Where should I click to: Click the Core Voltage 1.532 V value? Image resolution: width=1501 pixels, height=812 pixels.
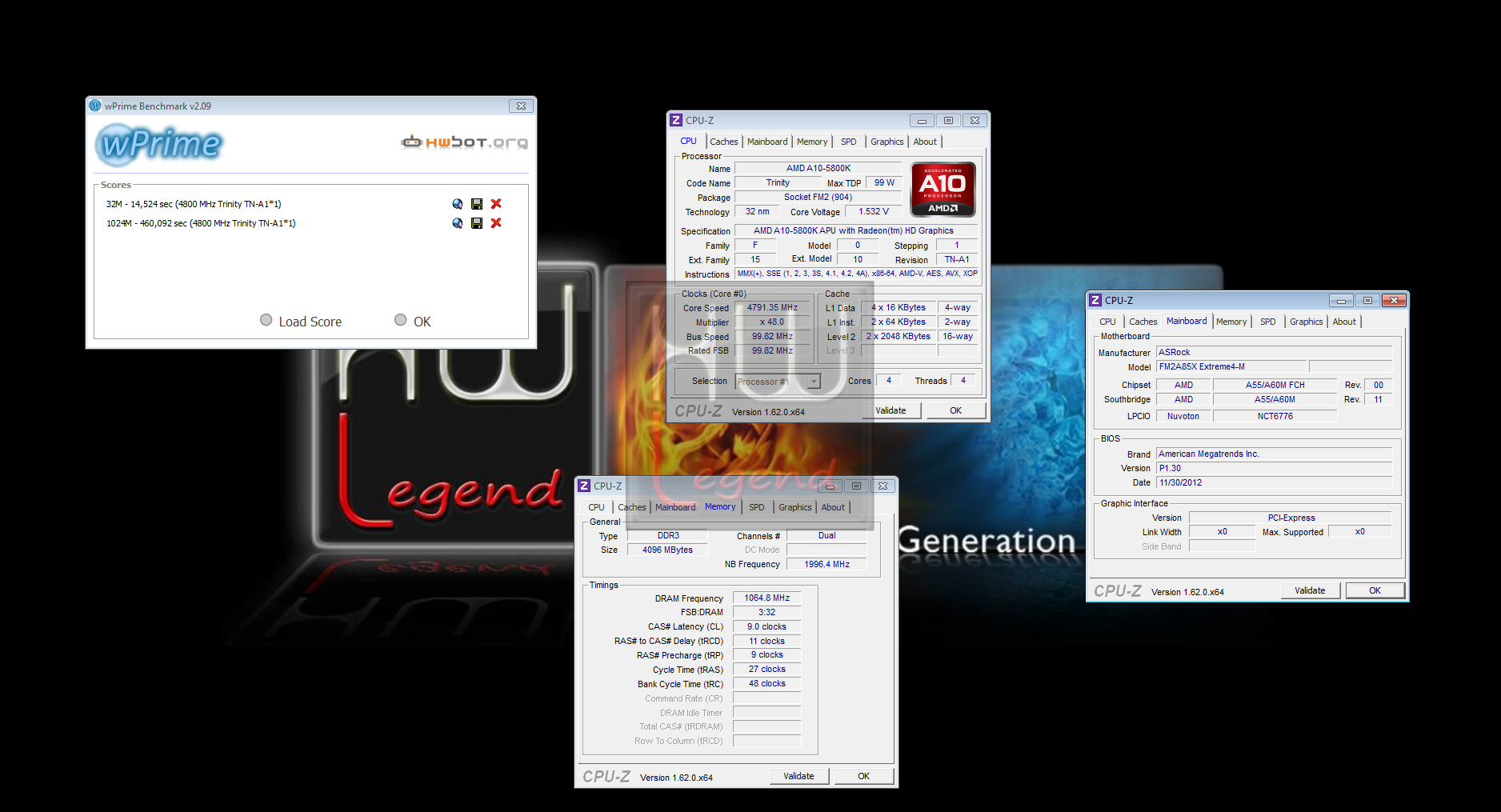pyautogui.click(x=874, y=211)
